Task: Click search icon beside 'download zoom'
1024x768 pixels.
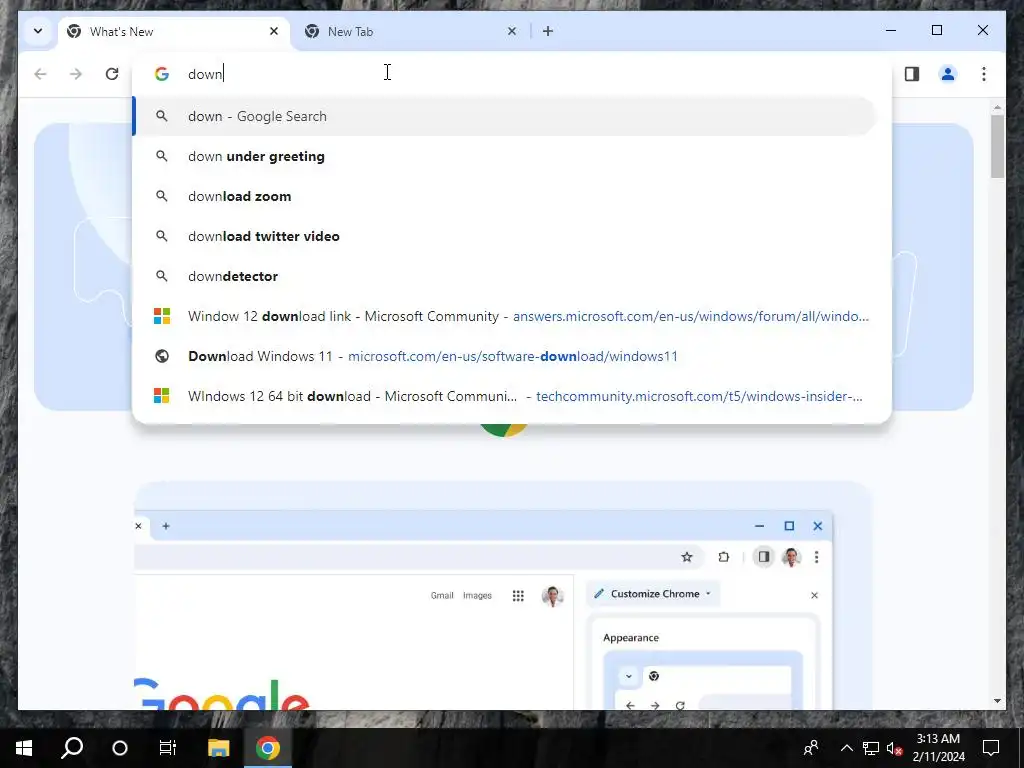Action: 162,196
